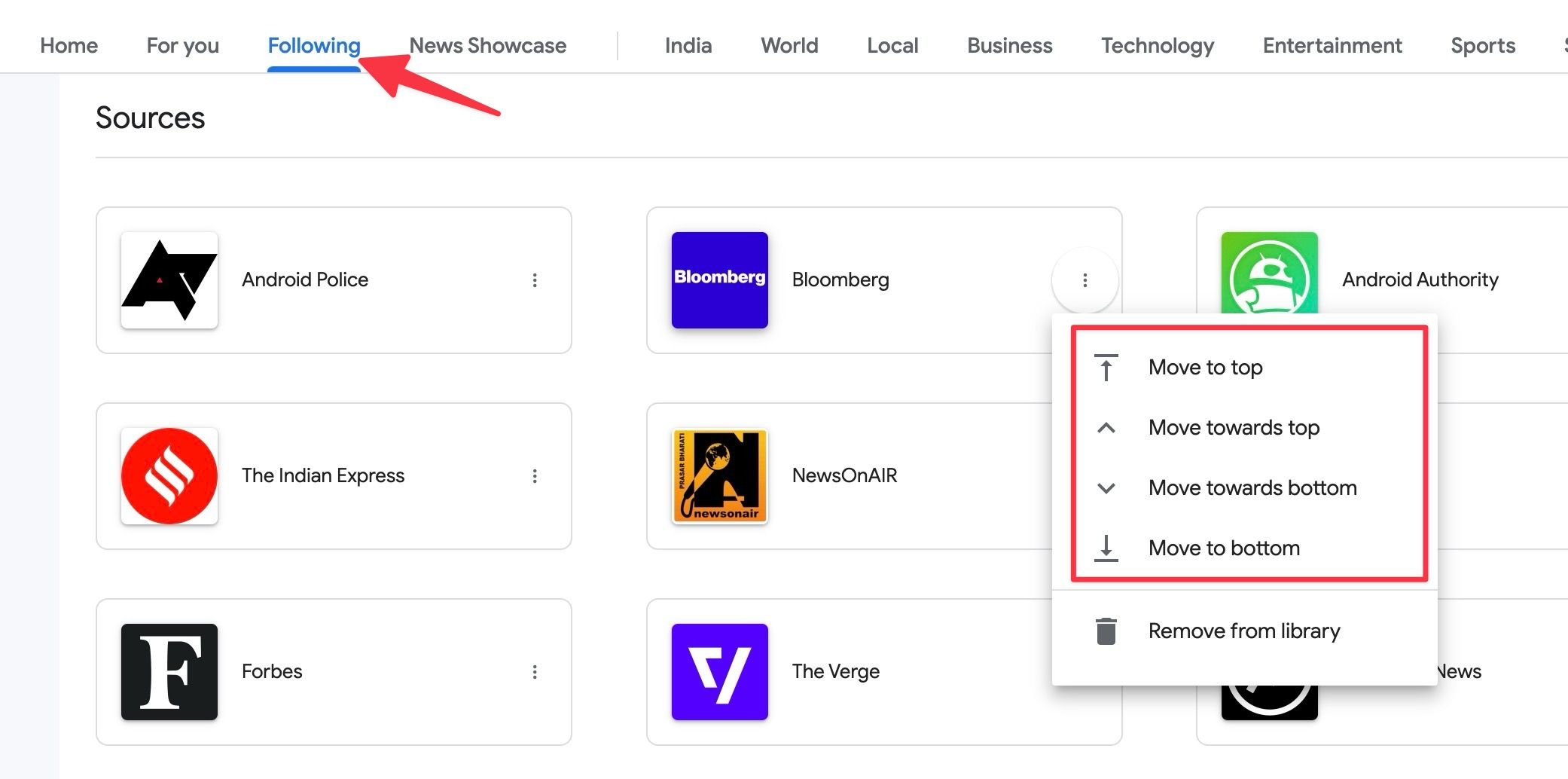
Task: Open the Android Police overflow menu
Action: (x=535, y=280)
